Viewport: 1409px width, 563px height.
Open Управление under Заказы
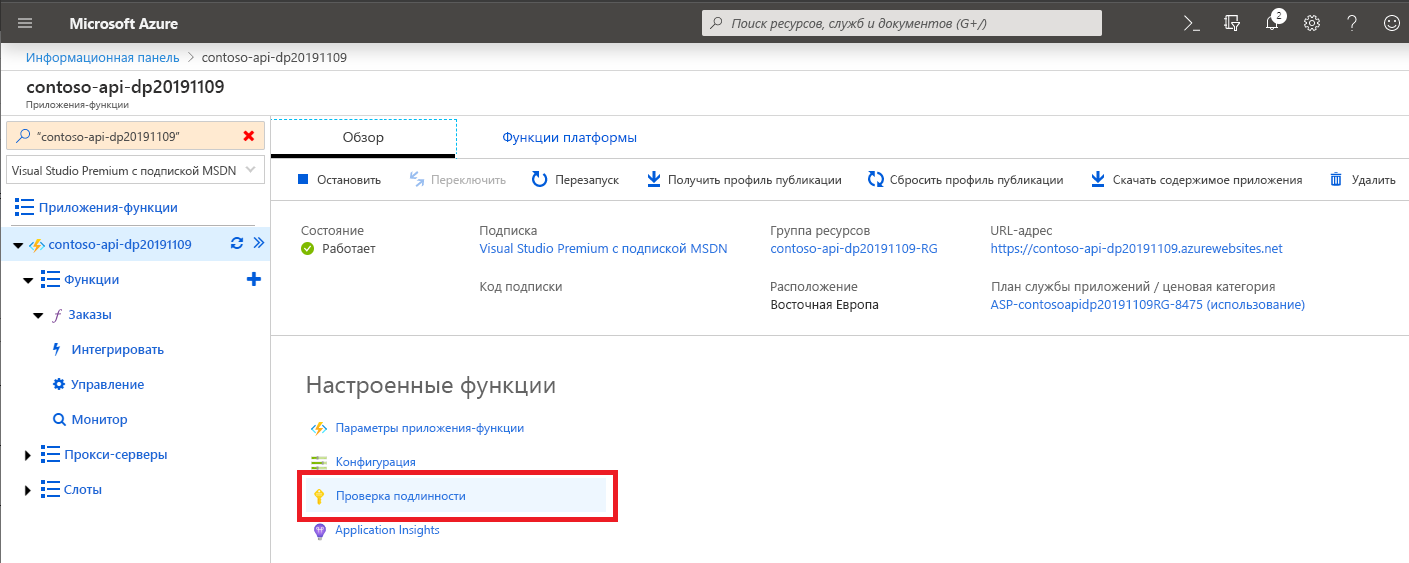[108, 385]
